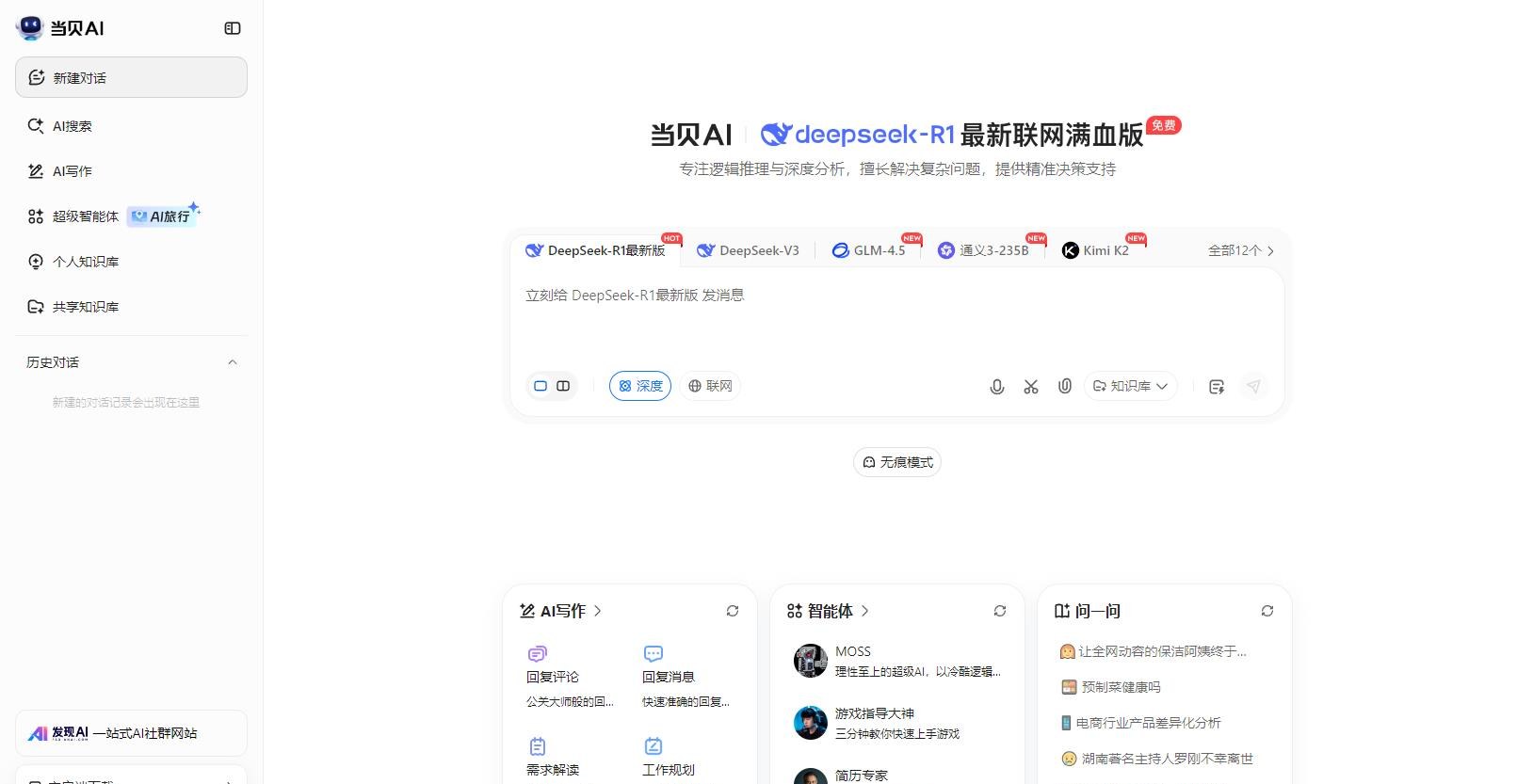The image size is (1533, 784).
Task: Open AI搜索 in the sidebar
Action: coord(131,126)
